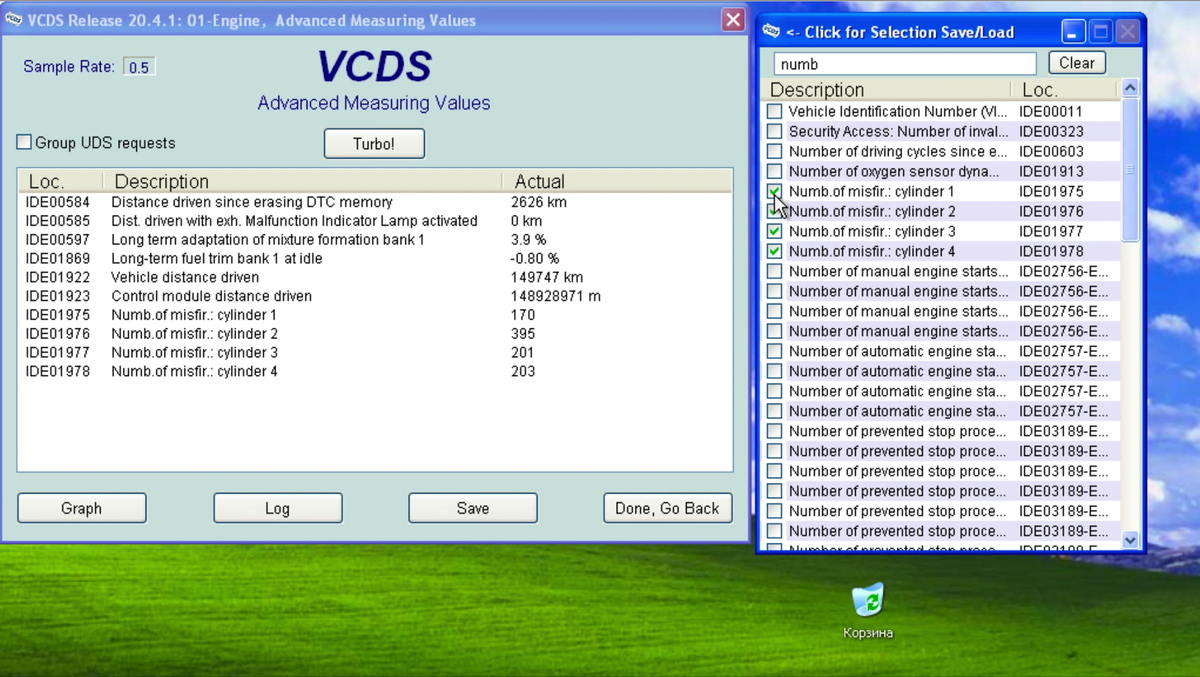The image size is (1200, 677).
Task: Click the scroll-down arrow in the selection list
Action: point(1130,540)
